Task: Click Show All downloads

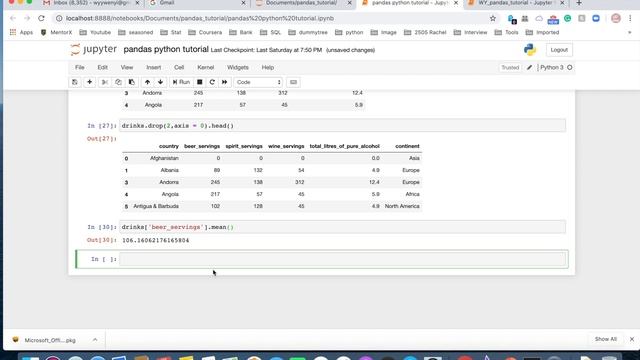Action: tap(606, 339)
